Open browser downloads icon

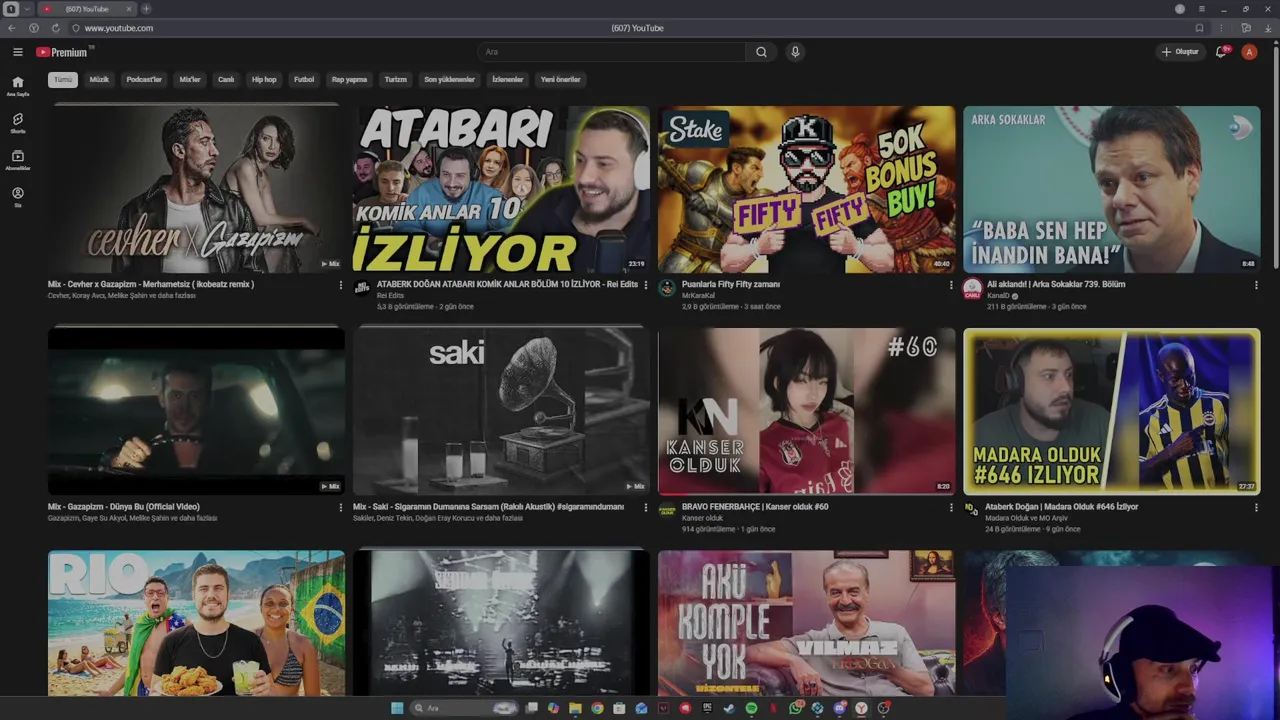tap(1268, 28)
